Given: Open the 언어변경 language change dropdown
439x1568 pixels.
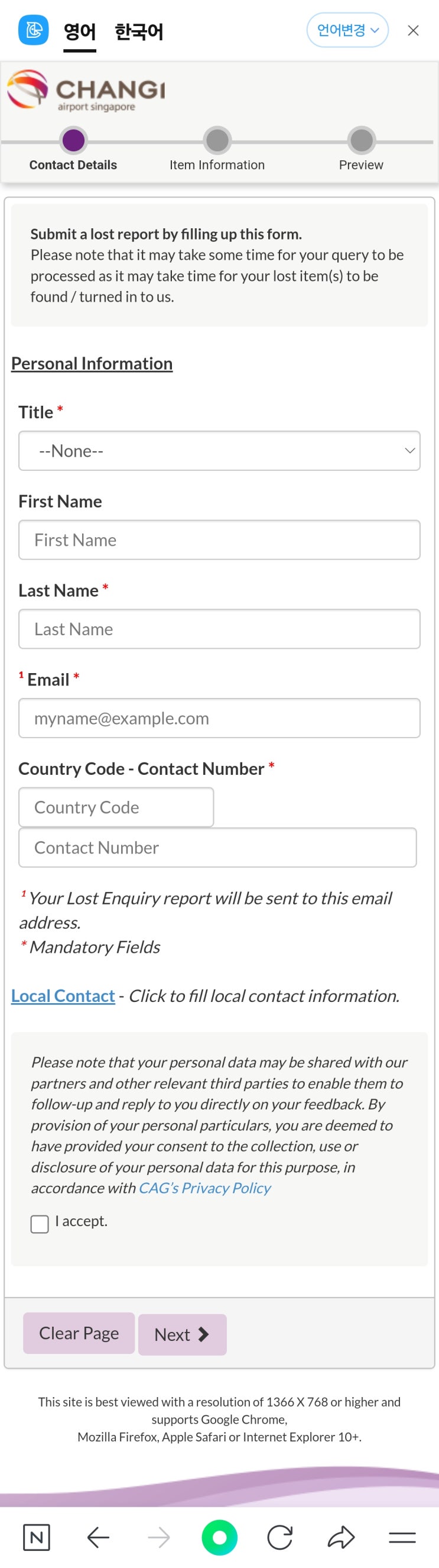Looking at the screenshot, I should pos(347,30).
